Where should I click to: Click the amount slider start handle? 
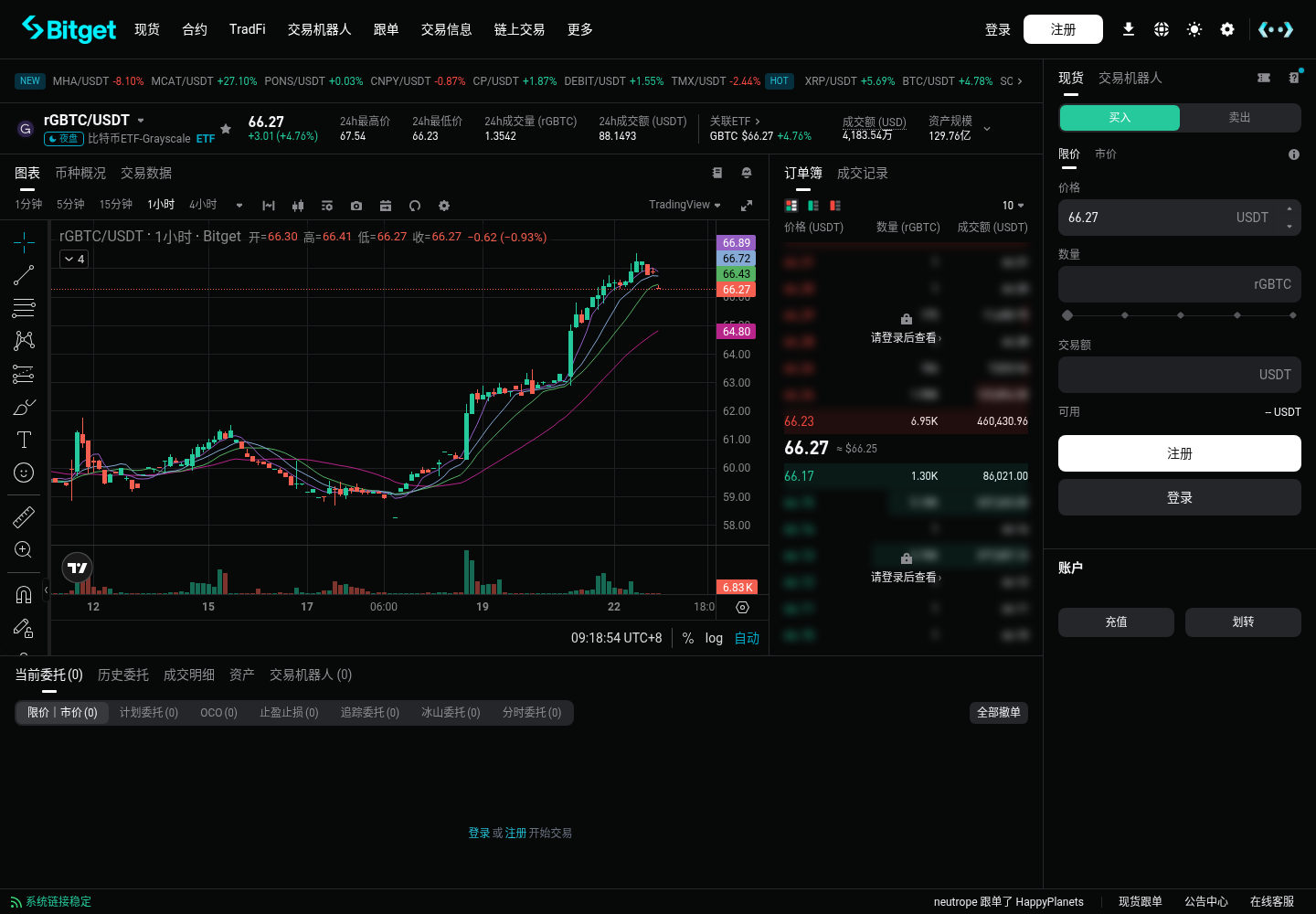[x=1067, y=315]
